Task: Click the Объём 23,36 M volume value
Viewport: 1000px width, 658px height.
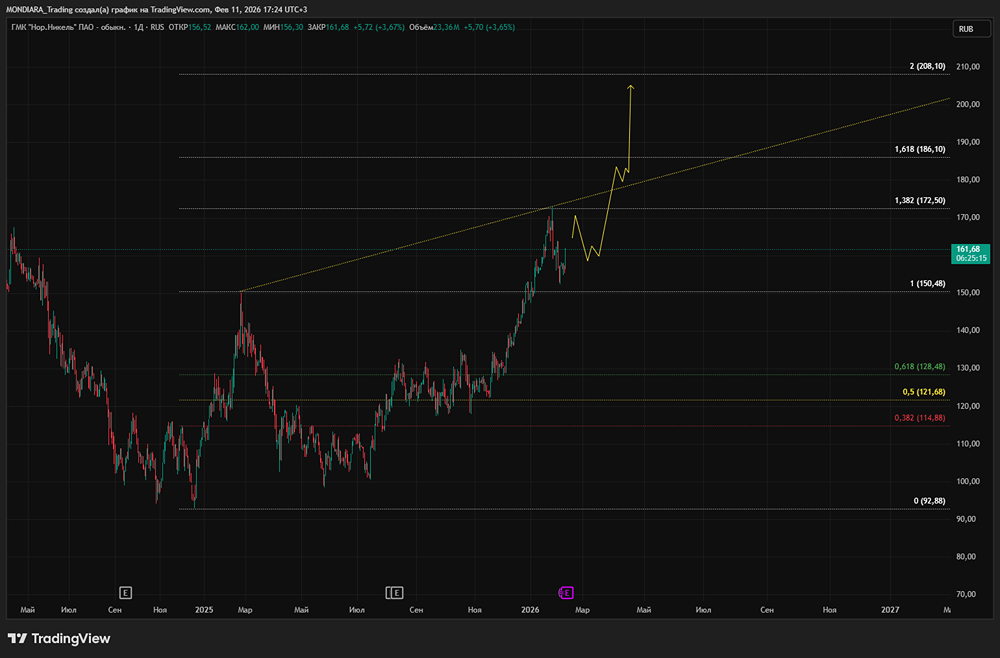Action: point(434,27)
